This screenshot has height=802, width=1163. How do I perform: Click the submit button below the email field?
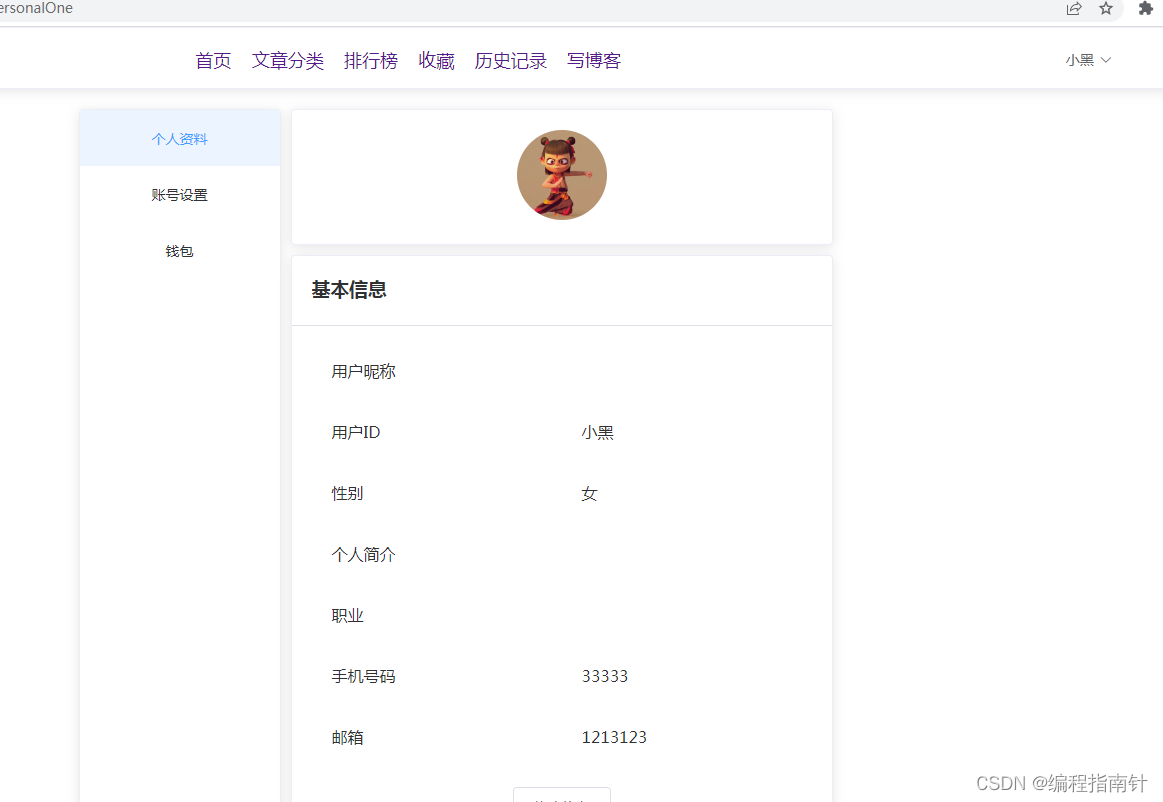click(x=562, y=796)
